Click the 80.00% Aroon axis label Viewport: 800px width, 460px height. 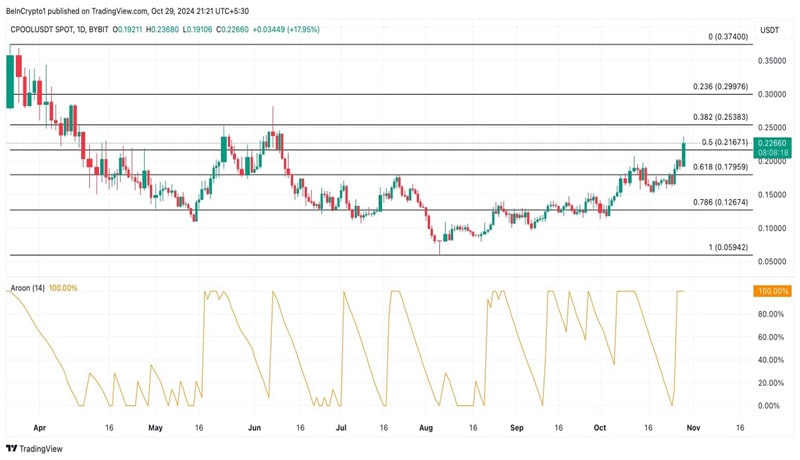(x=770, y=314)
